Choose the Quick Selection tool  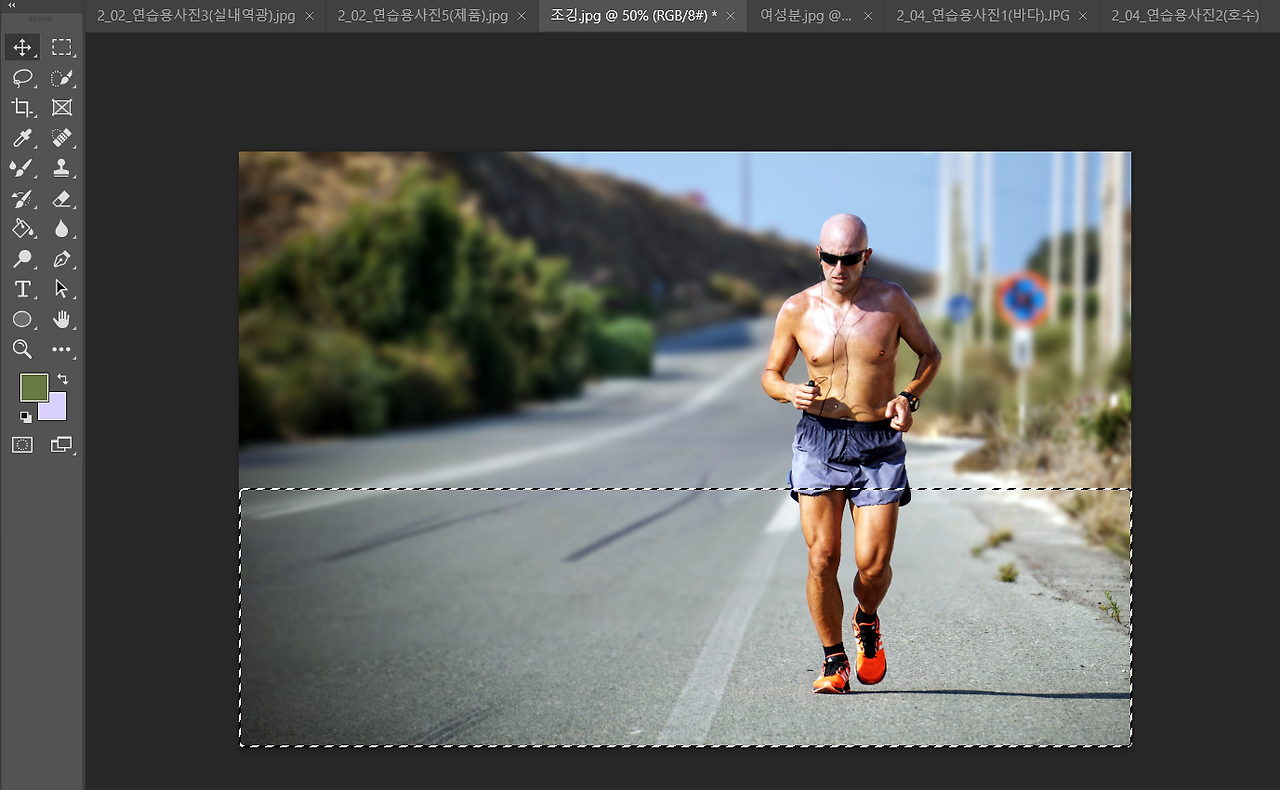62,78
